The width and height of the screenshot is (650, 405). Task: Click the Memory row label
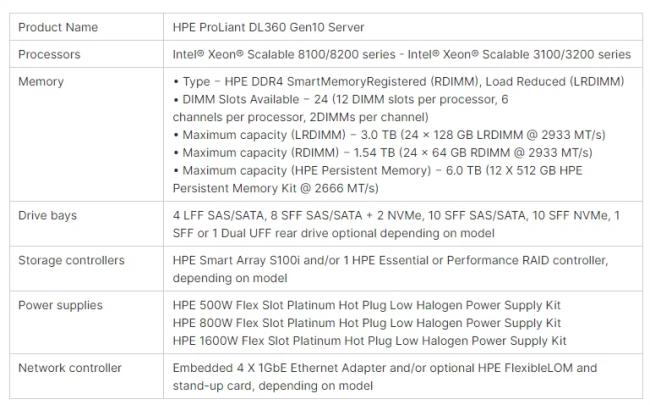pyautogui.click(x=41, y=82)
